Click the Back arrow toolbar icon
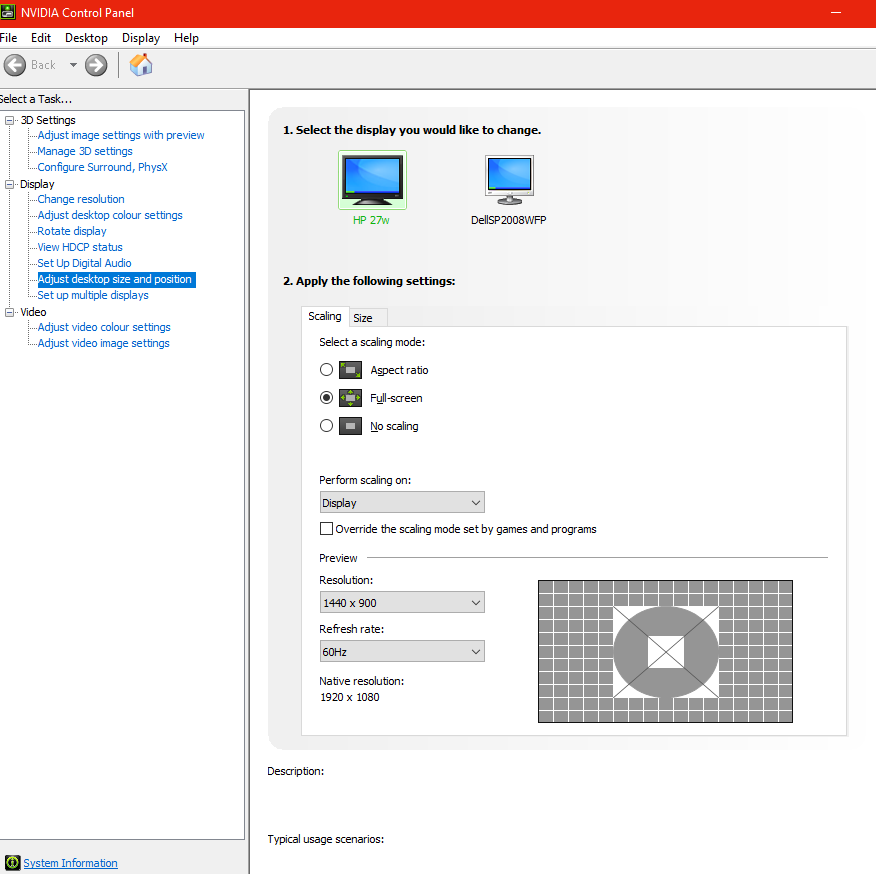Image resolution: width=876 pixels, height=874 pixels. [x=15, y=65]
